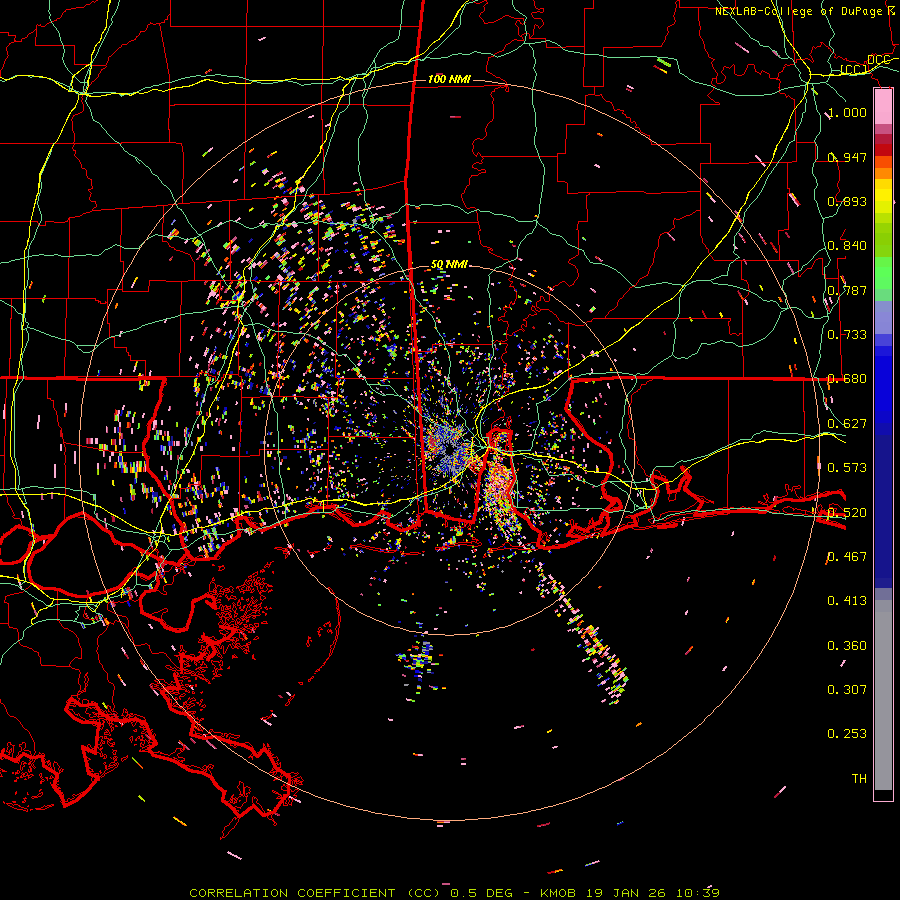The width and height of the screenshot is (900, 900).
Task: Click the "TH" threshold label on the scale
Action: click(x=859, y=779)
